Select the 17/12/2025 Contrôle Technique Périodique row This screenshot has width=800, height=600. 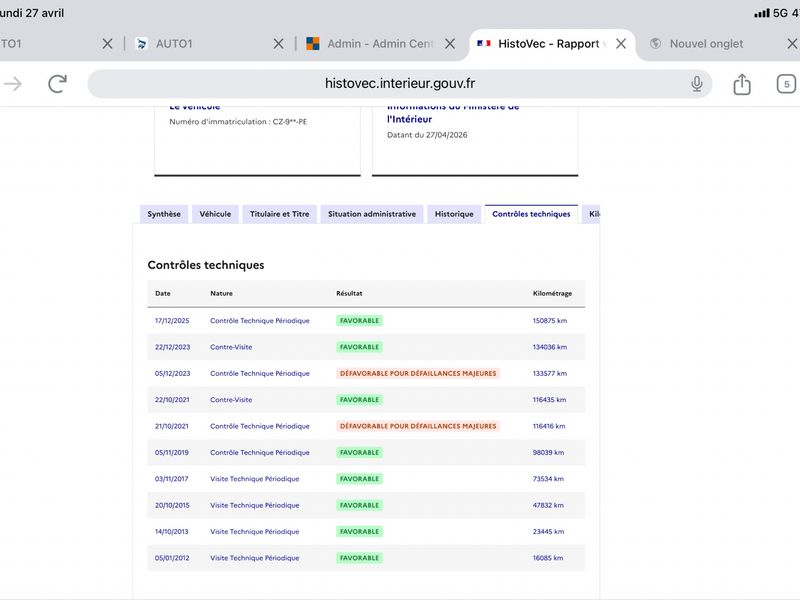(x=366, y=321)
